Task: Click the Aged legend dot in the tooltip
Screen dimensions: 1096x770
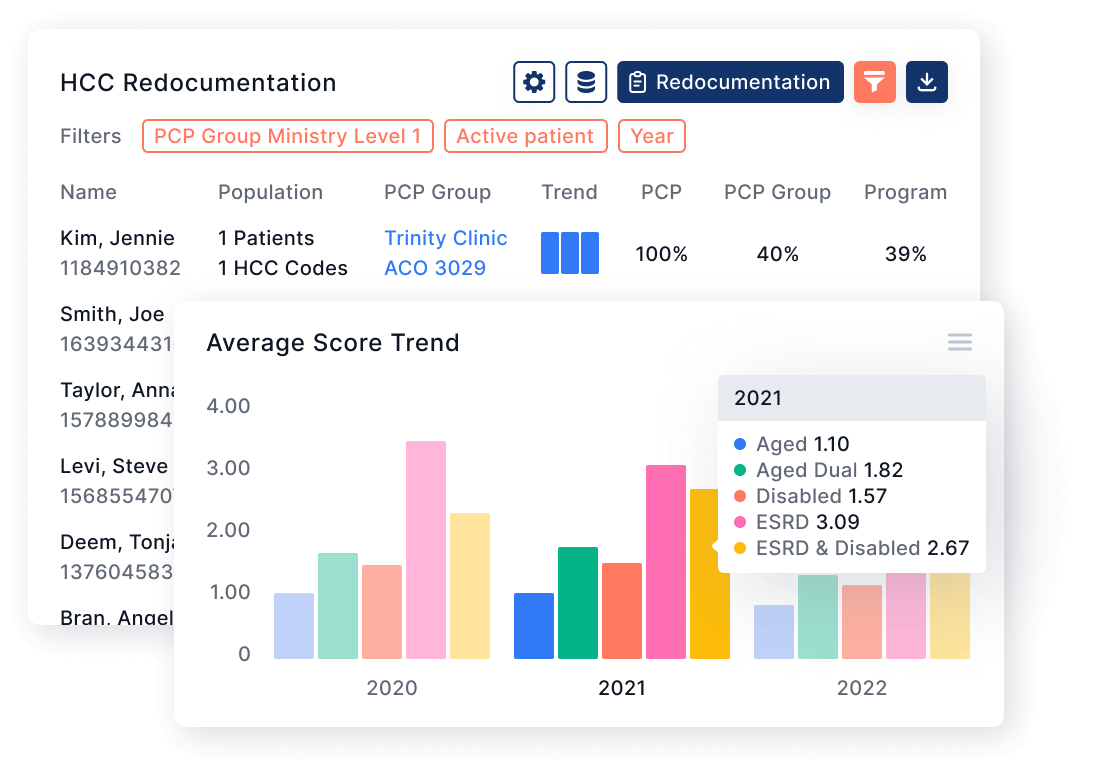Action: click(x=738, y=444)
